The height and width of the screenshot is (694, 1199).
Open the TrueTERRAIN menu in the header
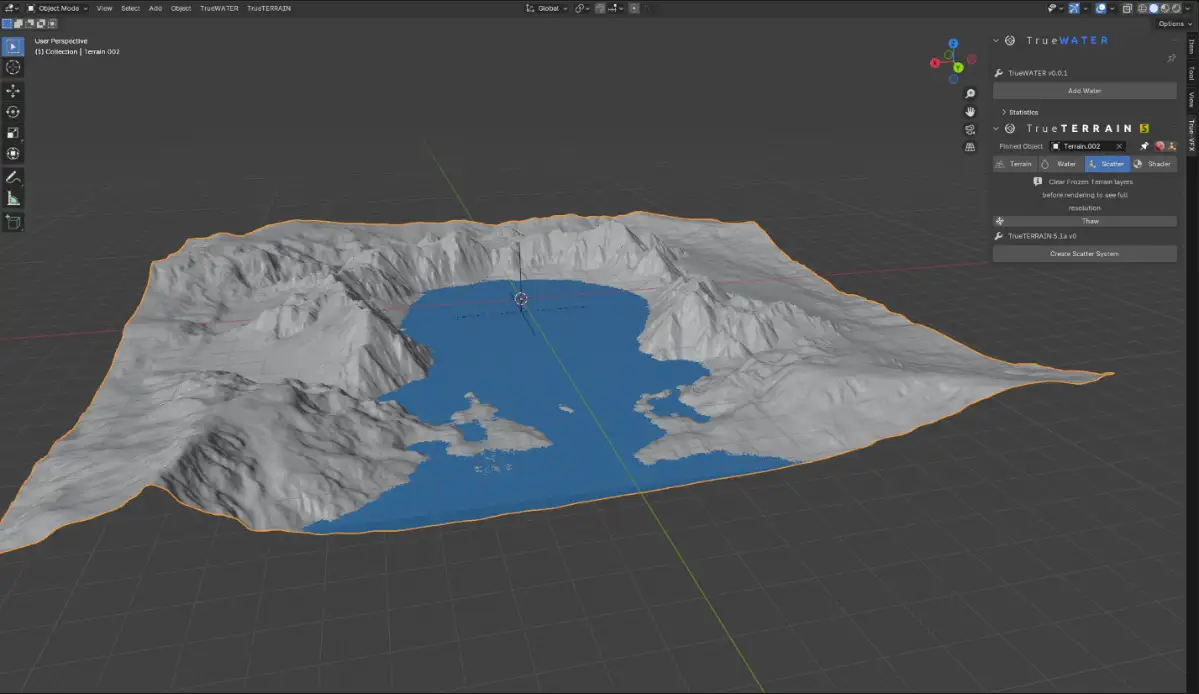(269, 8)
